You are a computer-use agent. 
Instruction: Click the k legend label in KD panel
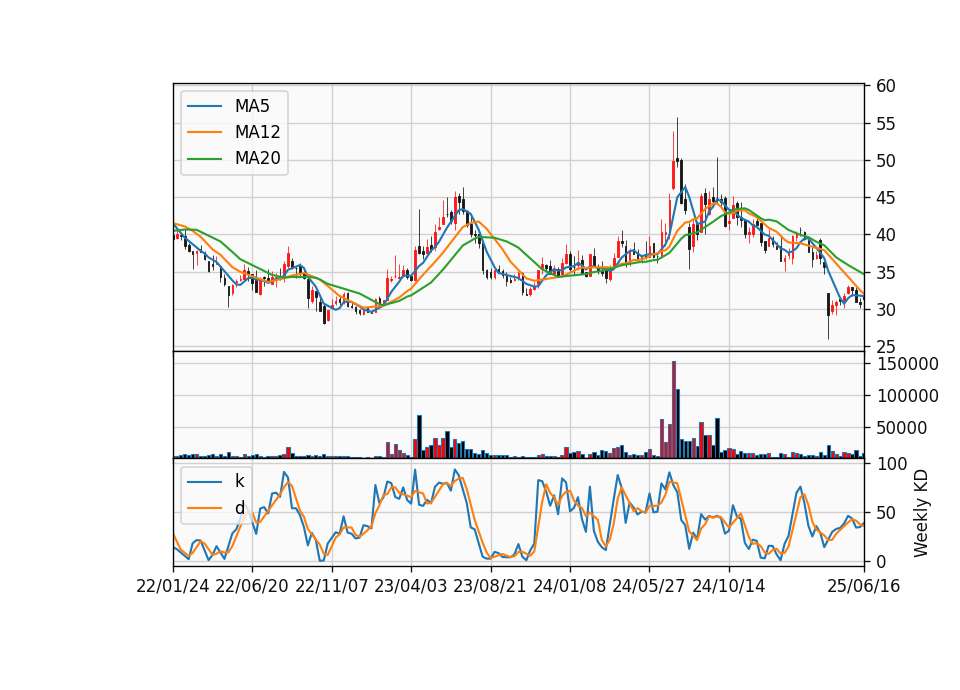239,481
